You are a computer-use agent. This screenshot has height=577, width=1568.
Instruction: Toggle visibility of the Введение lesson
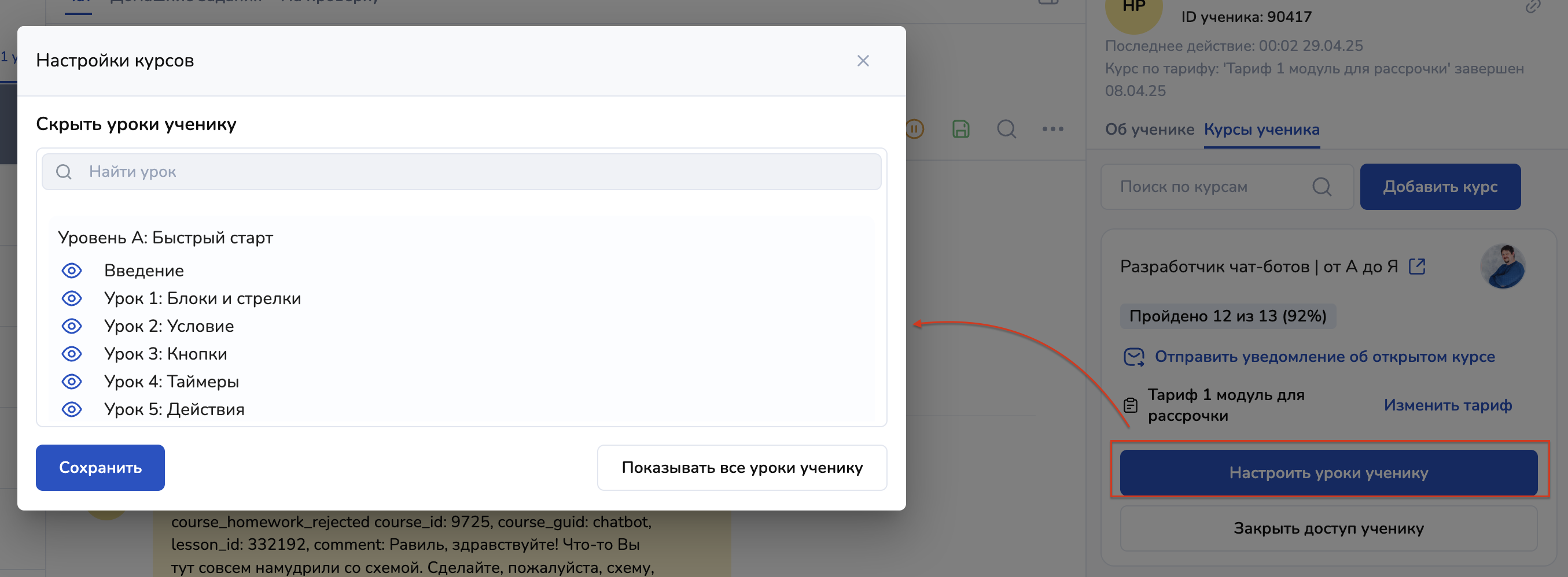click(x=72, y=271)
